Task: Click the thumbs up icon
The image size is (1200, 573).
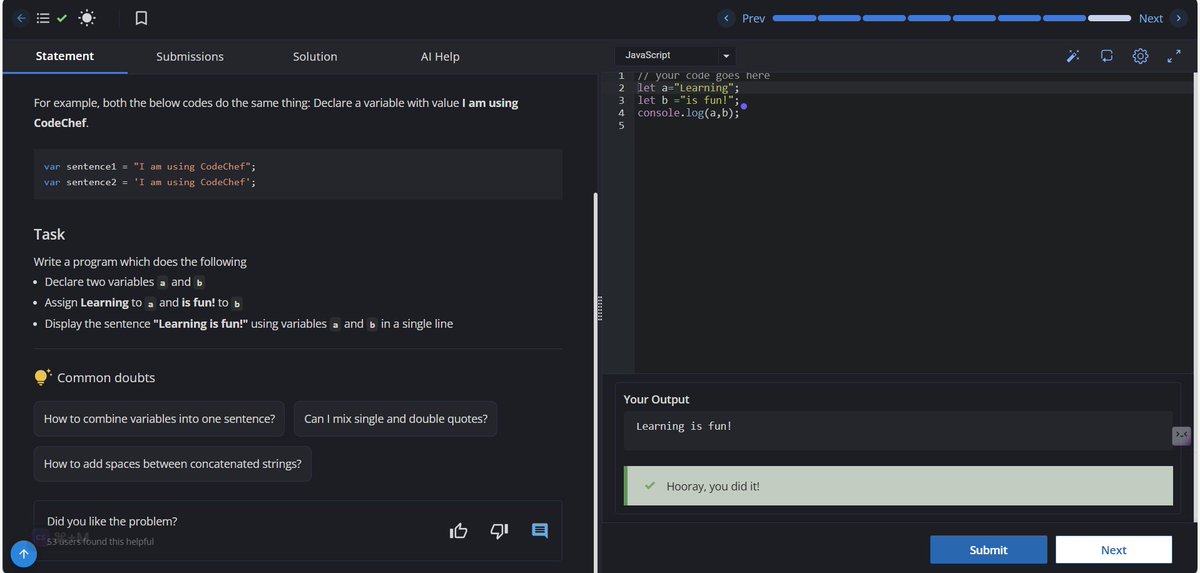Action: pyautogui.click(x=459, y=530)
